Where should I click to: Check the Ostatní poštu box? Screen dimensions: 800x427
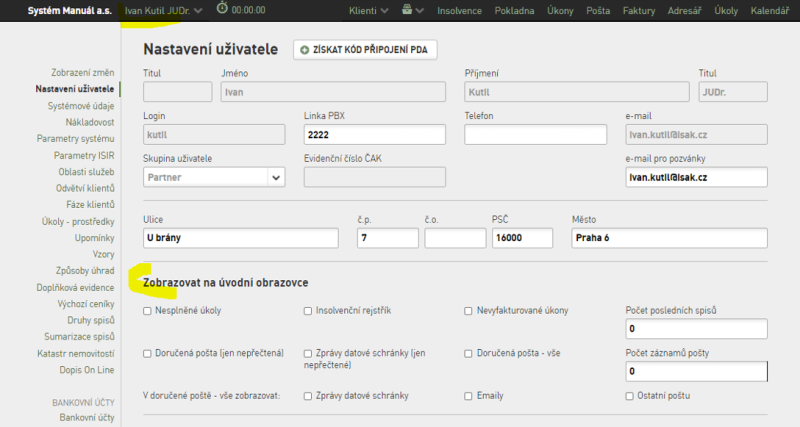pyautogui.click(x=630, y=396)
